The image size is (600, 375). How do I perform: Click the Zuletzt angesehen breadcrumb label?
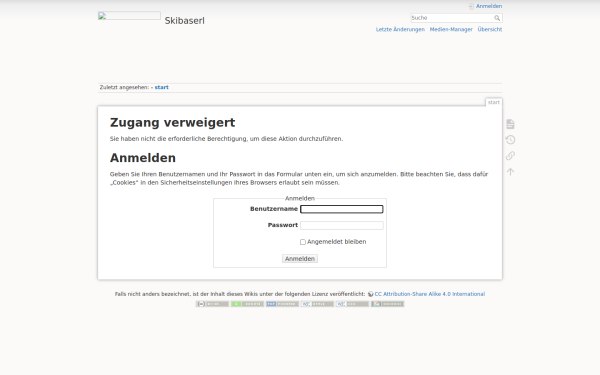(124, 87)
